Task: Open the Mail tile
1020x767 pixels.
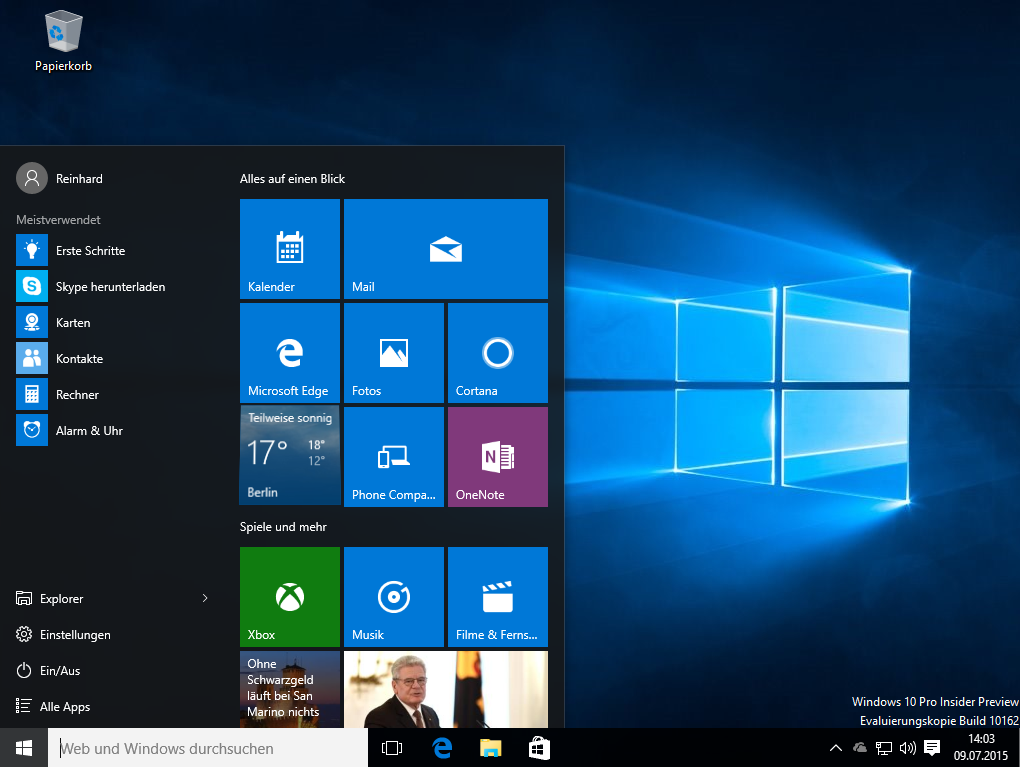Action: point(446,249)
